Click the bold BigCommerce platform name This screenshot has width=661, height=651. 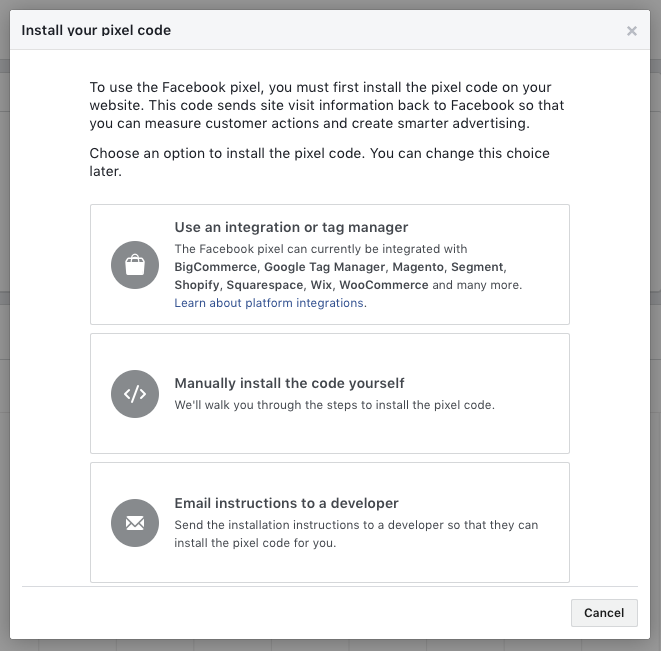217,267
